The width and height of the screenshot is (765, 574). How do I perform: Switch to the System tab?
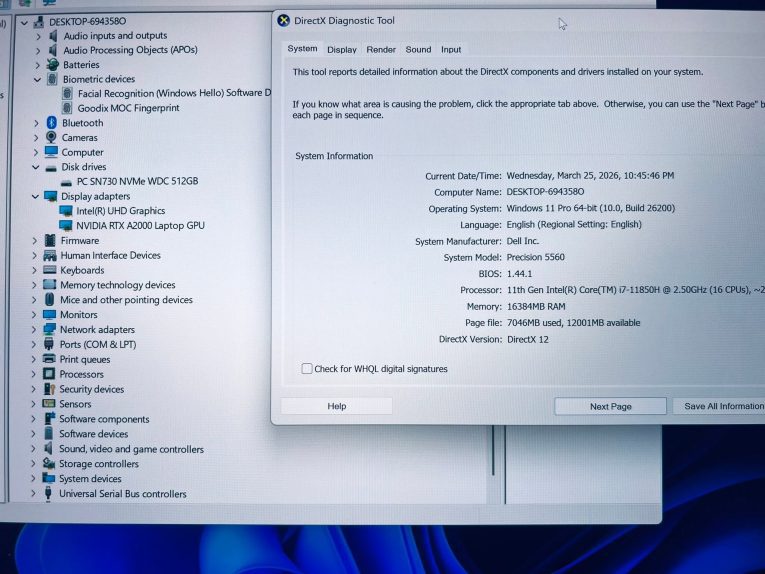[302, 49]
